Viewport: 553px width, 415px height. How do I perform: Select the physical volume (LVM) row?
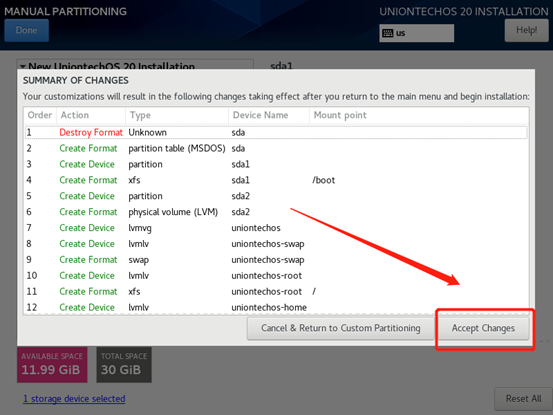point(276,212)
